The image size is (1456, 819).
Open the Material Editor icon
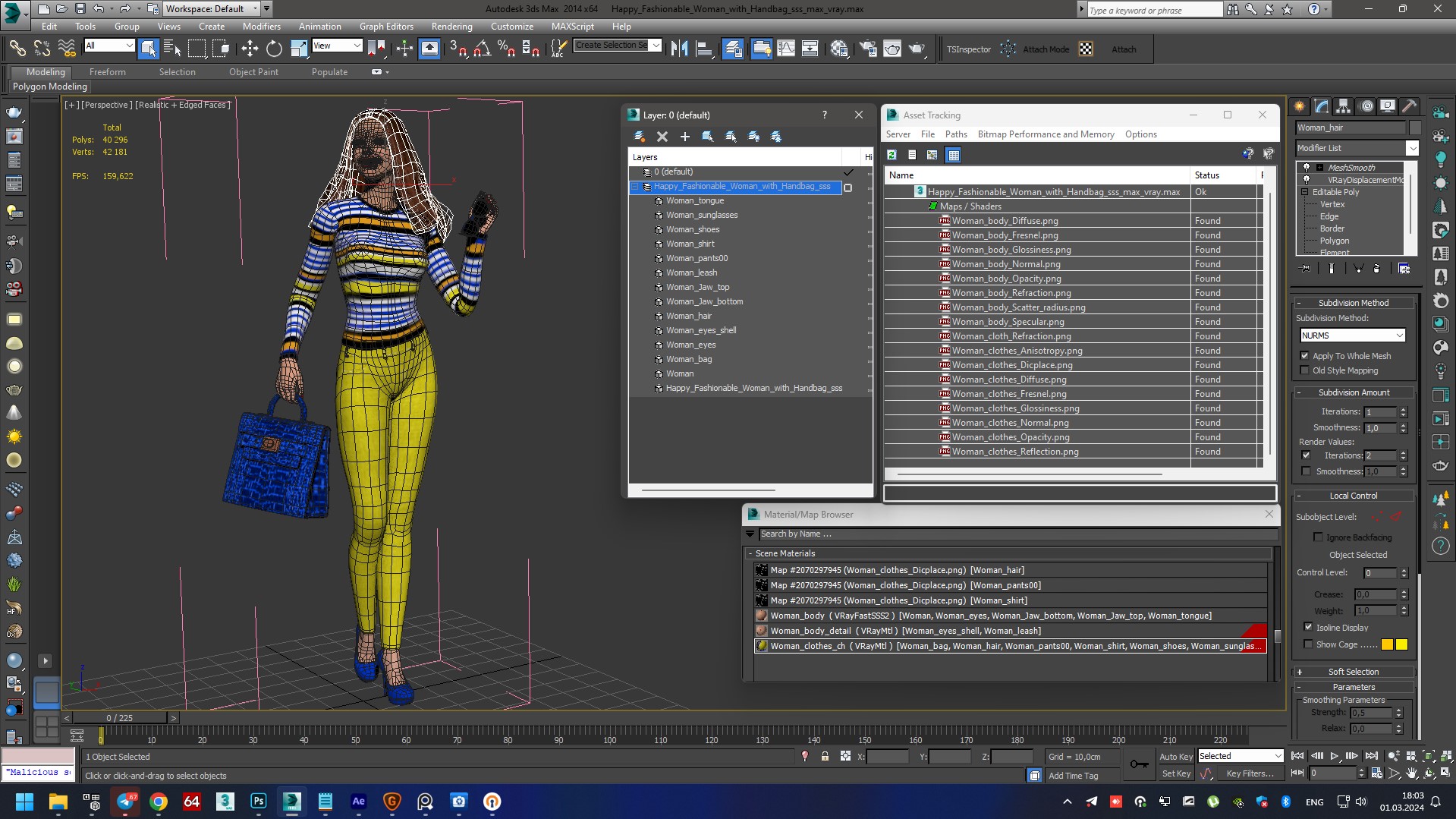point(838,49)
